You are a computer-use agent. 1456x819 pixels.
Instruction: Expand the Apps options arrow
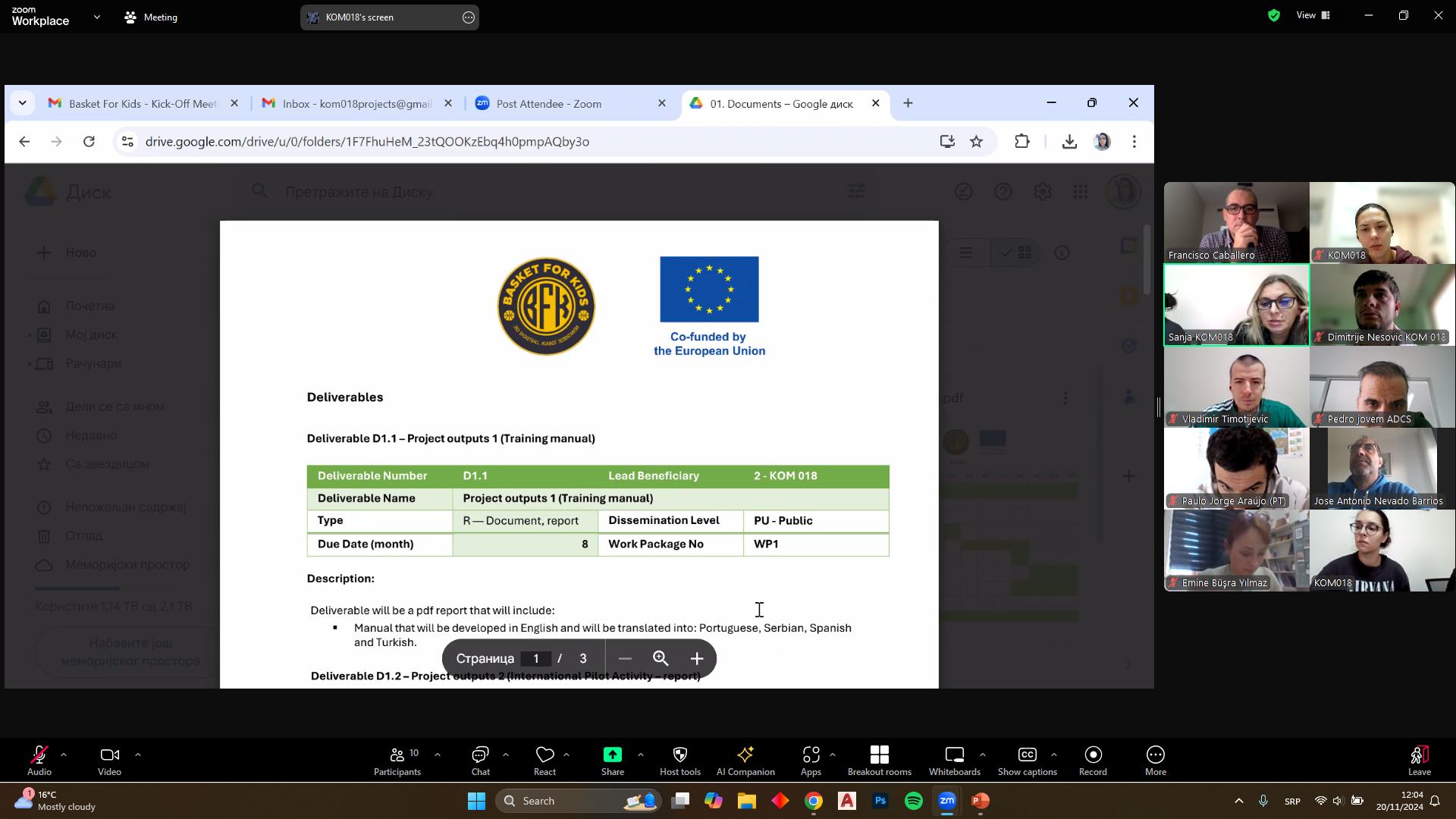pos(833,755)
